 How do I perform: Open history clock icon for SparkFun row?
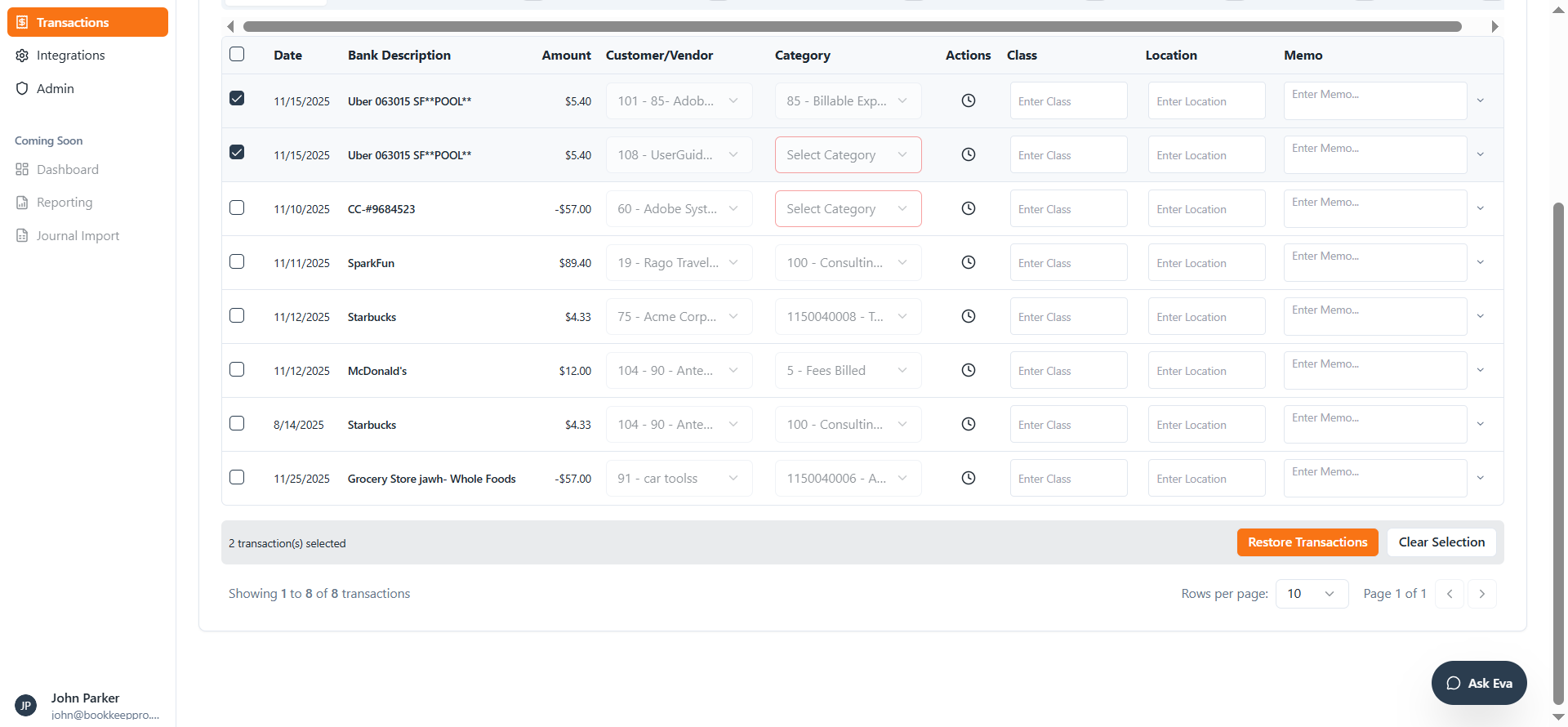[969, 262]
